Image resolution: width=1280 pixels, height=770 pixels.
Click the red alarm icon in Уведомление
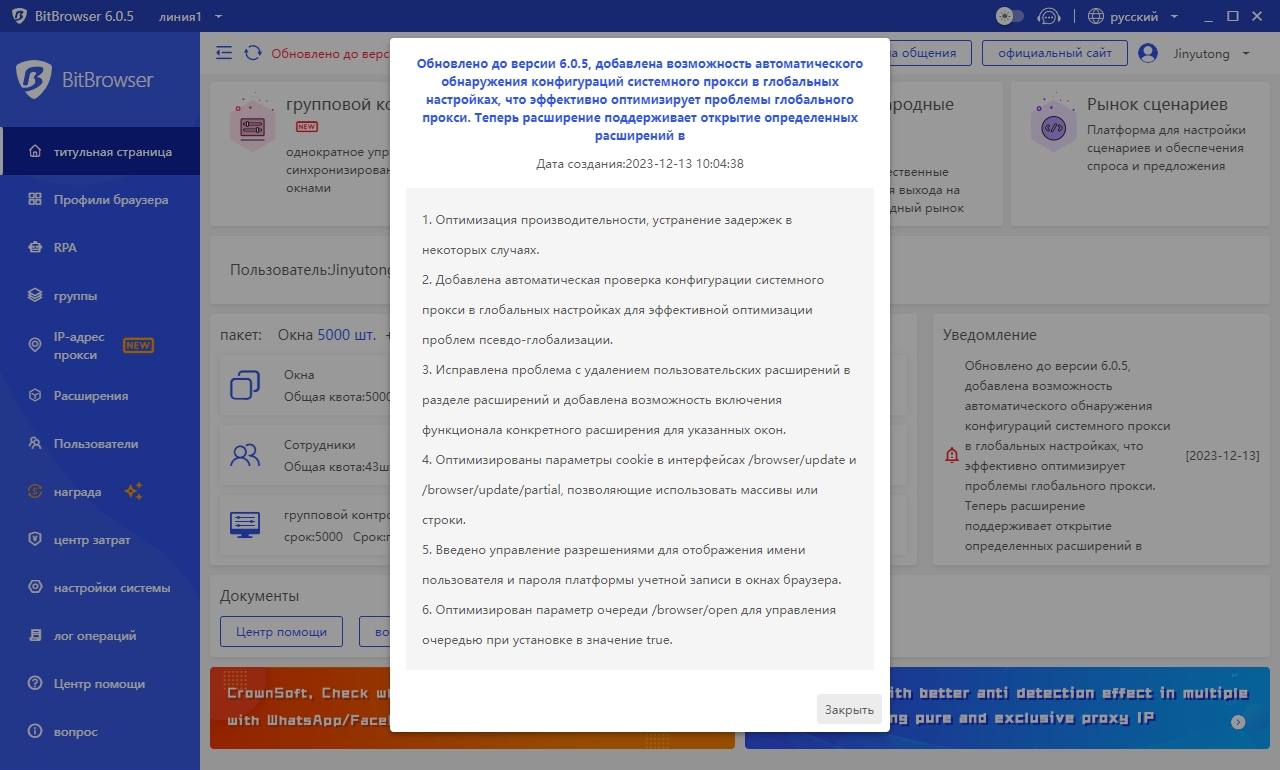click(x=951, y=455)
